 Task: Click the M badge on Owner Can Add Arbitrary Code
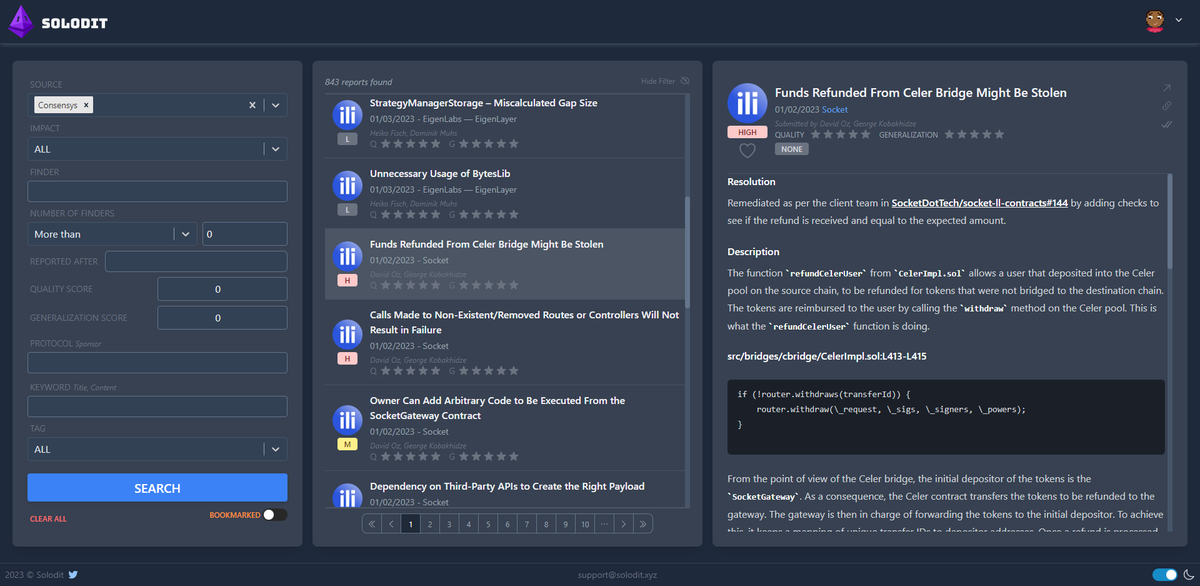(348, 443)
